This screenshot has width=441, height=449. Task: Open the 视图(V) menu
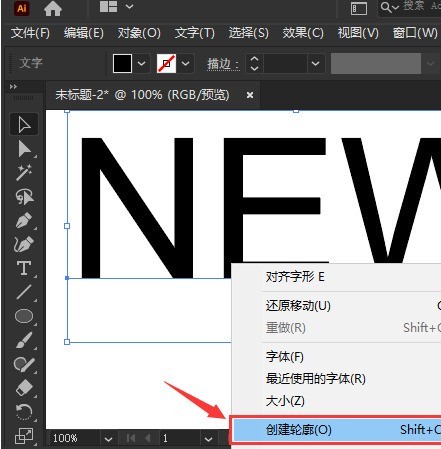pos(358,33)
